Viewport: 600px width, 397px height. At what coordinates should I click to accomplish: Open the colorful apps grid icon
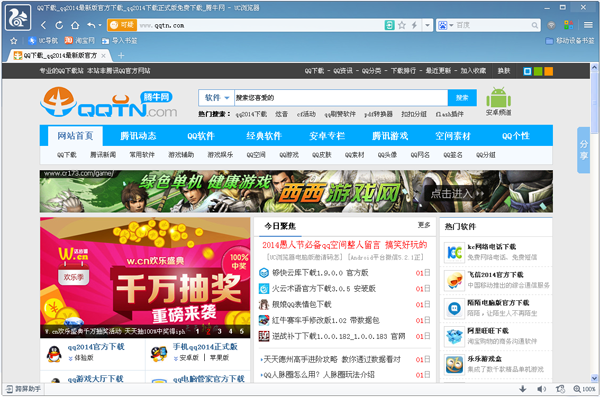[x=569, y=25]
